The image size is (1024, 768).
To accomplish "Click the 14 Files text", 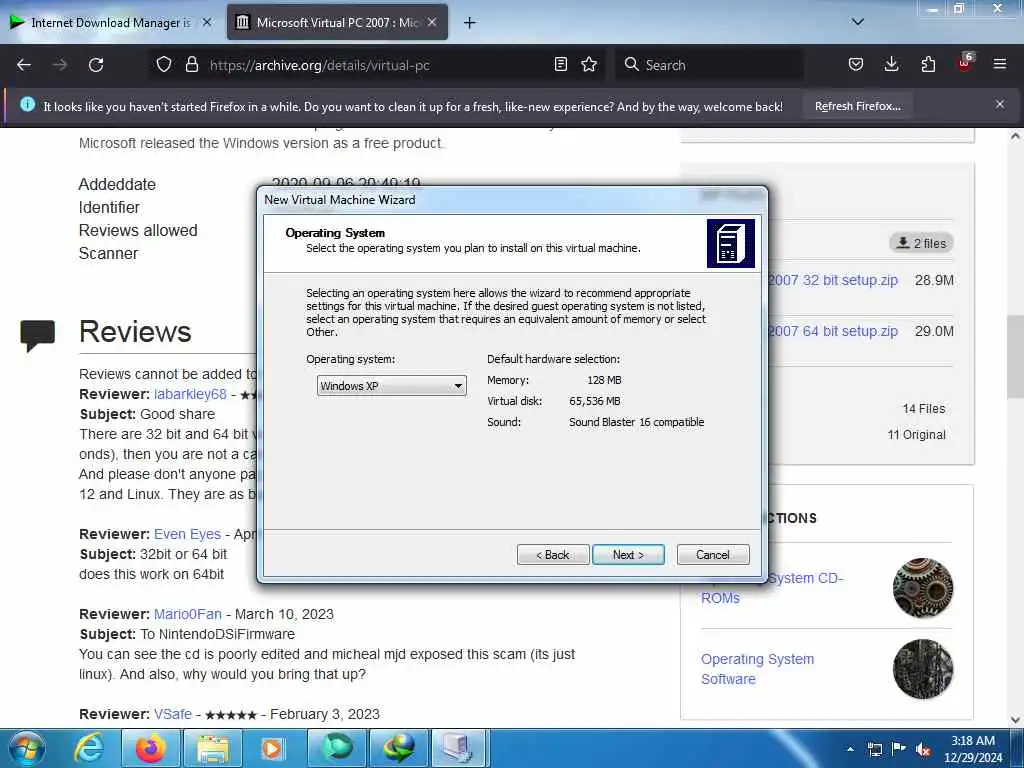I will [923, 409].
